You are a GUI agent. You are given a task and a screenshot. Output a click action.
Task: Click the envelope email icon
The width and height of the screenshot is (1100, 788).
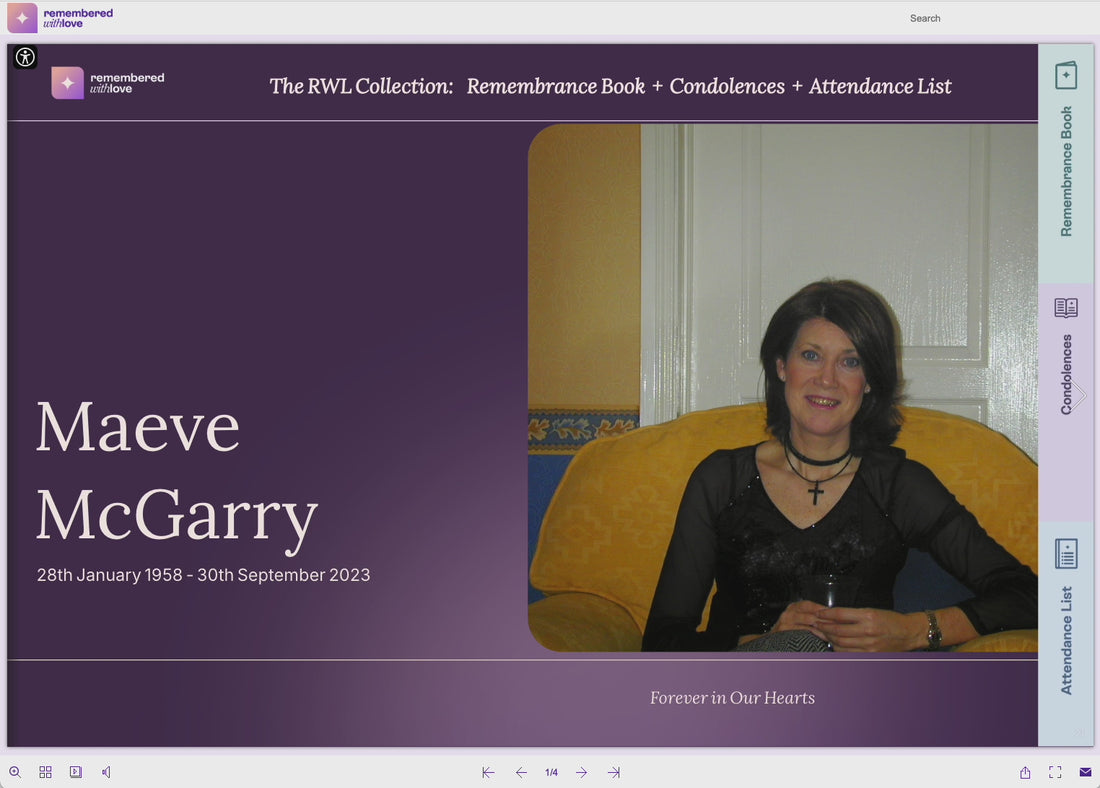tap(1085, 772)
